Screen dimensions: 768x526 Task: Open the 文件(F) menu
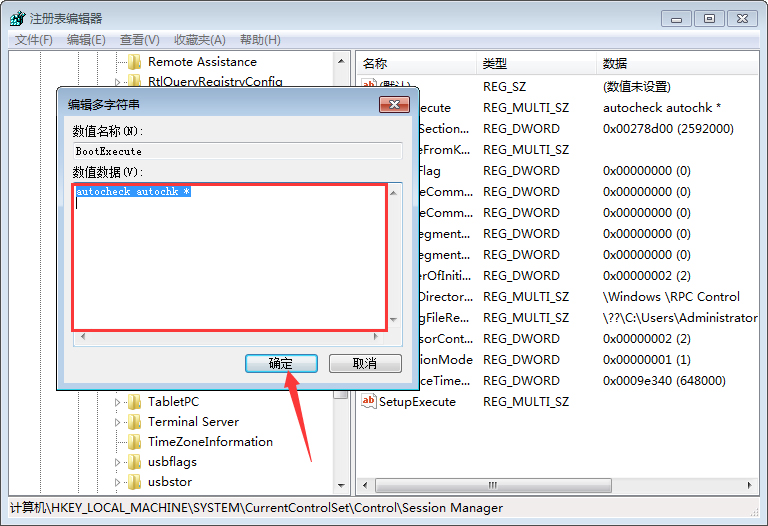click(x=34, y=40)
